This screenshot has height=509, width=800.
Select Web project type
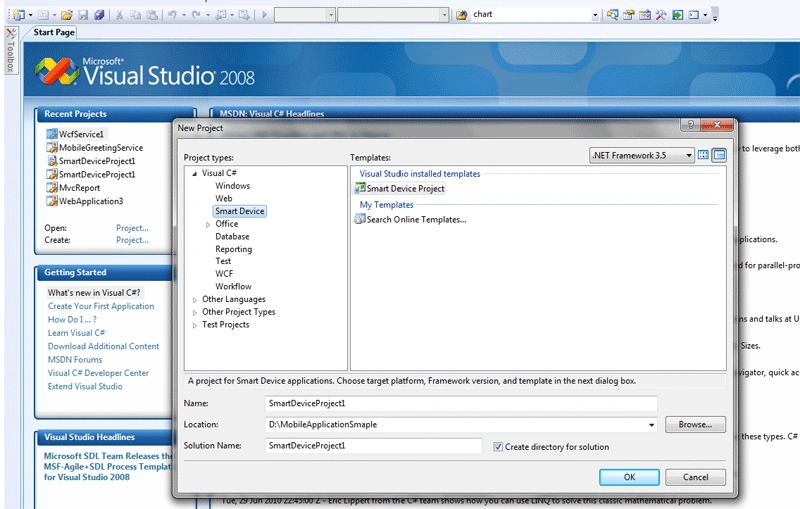tap(223, 199)
